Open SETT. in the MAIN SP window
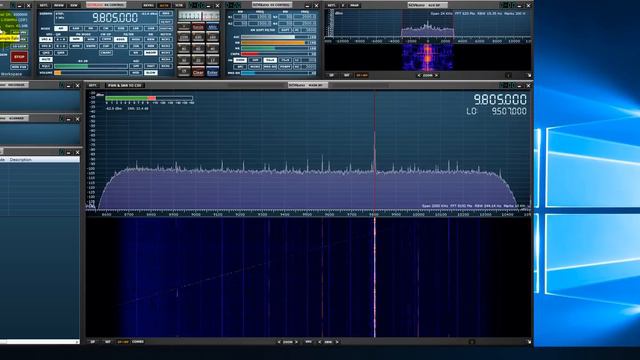Viewport: 640px width, 360px height. (93, 85)
